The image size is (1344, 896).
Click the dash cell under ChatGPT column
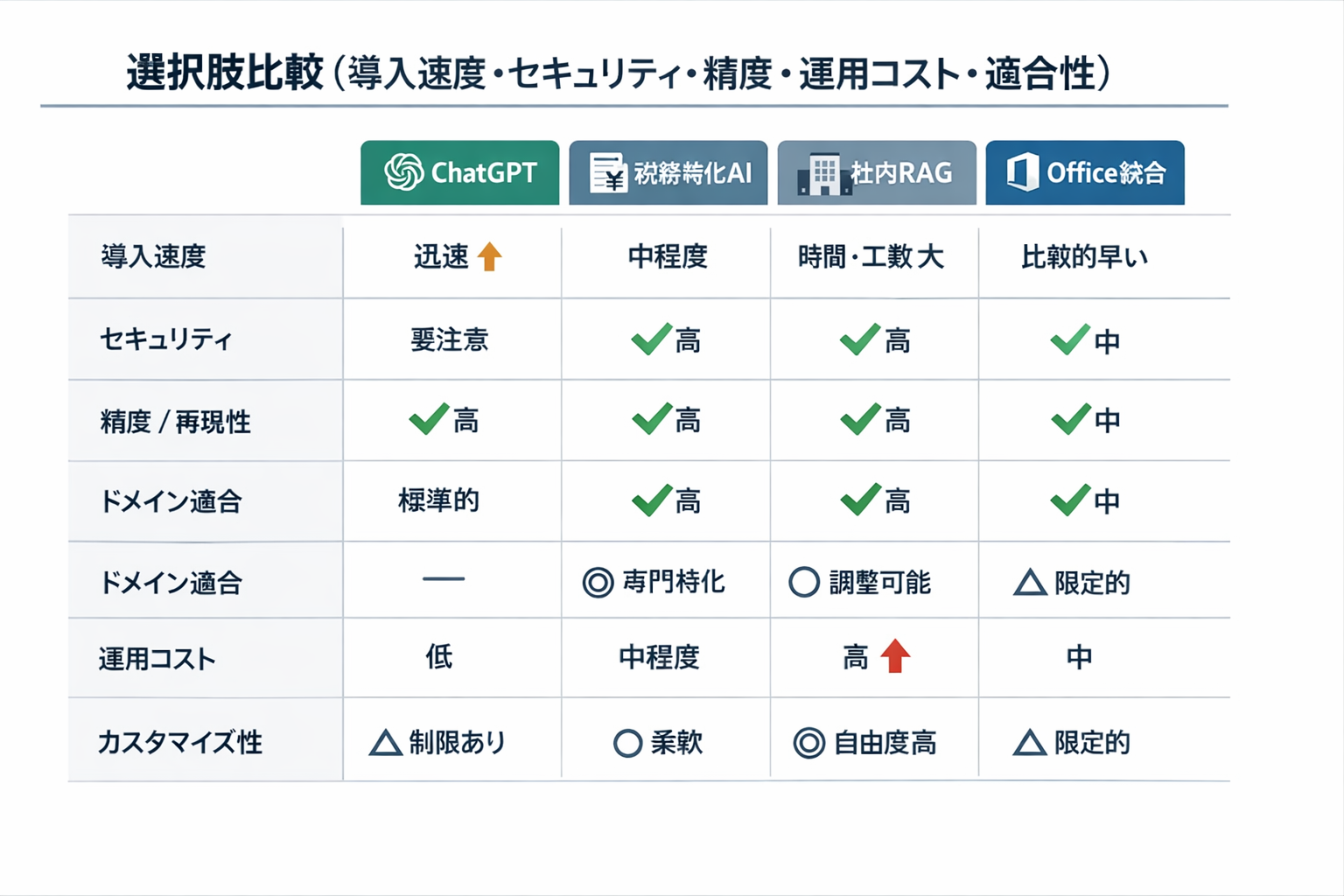pyautogui.click(x=444, y=579)
